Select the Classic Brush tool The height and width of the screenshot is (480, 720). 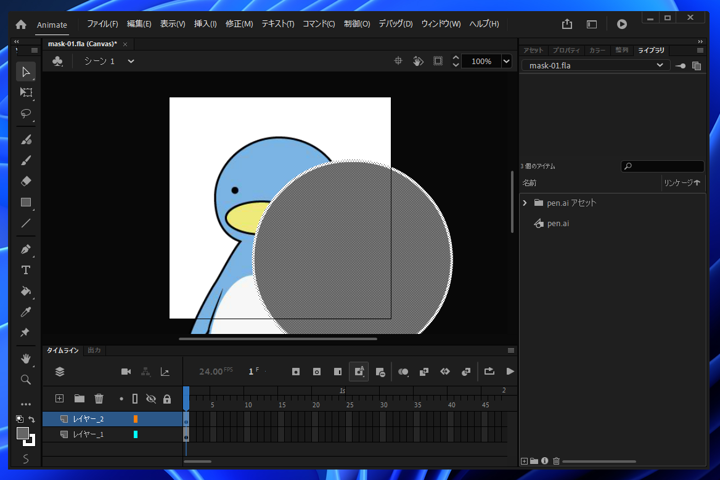click(x=26, y=160)
